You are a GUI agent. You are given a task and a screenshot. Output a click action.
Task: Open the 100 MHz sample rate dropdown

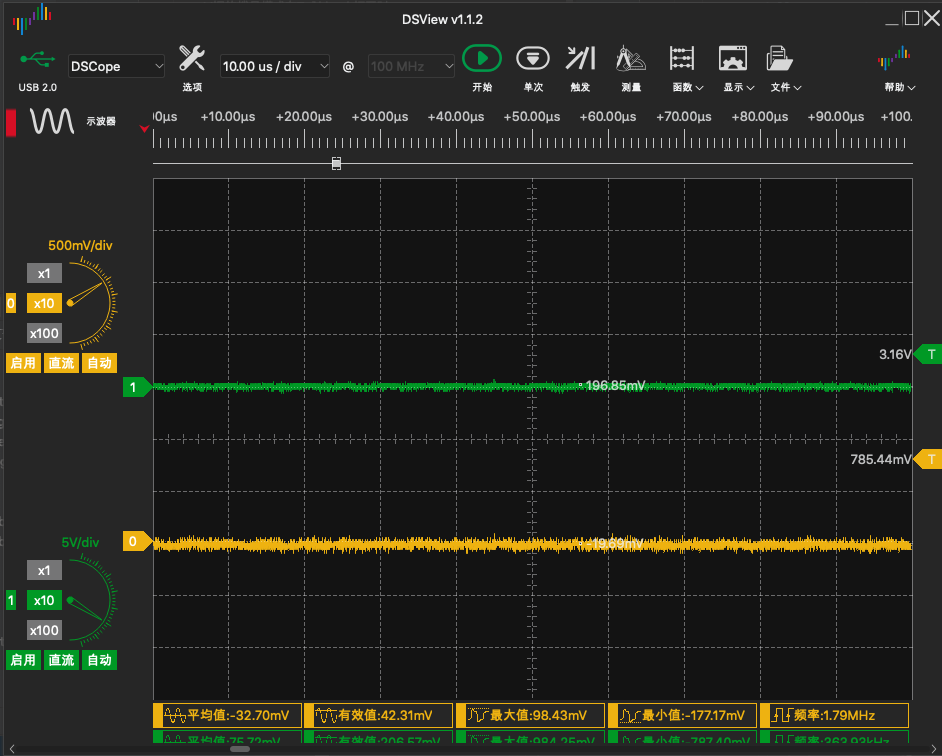pos(411,66)
